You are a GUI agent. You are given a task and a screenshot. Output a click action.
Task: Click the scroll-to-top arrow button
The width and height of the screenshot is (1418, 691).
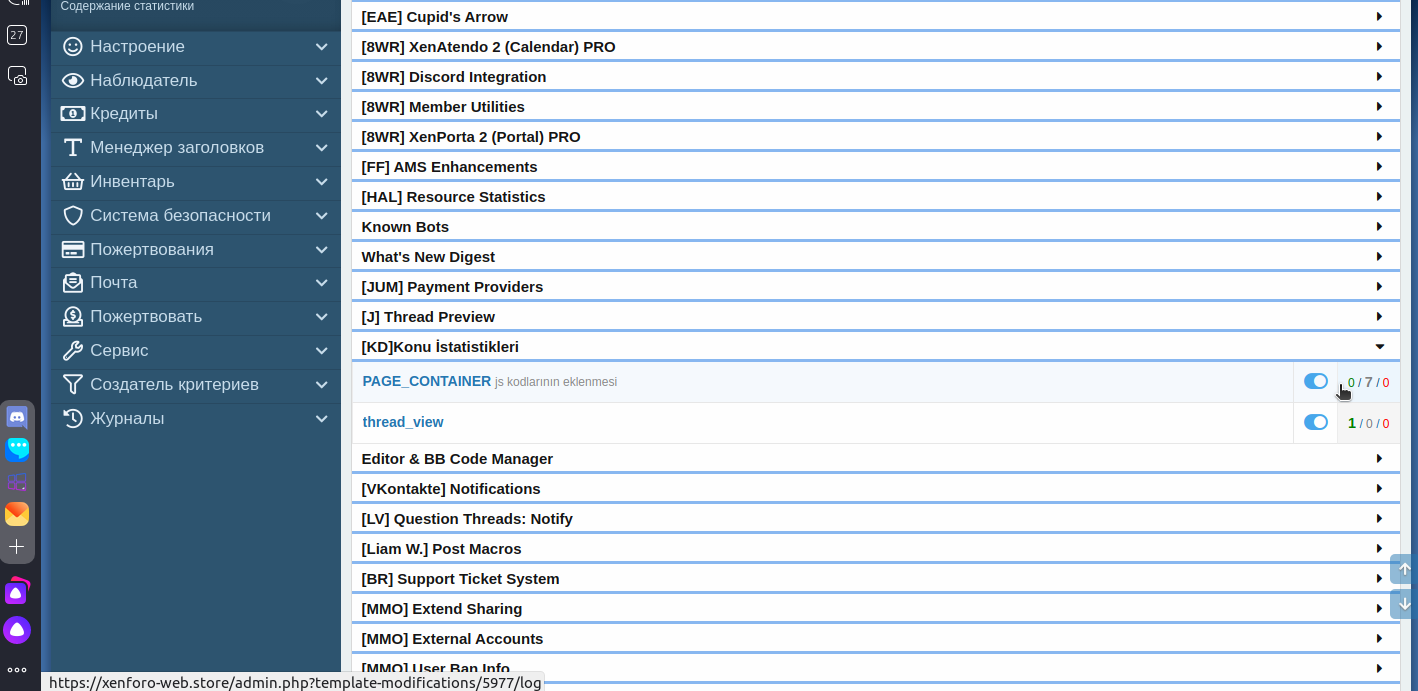(1404, 569)
